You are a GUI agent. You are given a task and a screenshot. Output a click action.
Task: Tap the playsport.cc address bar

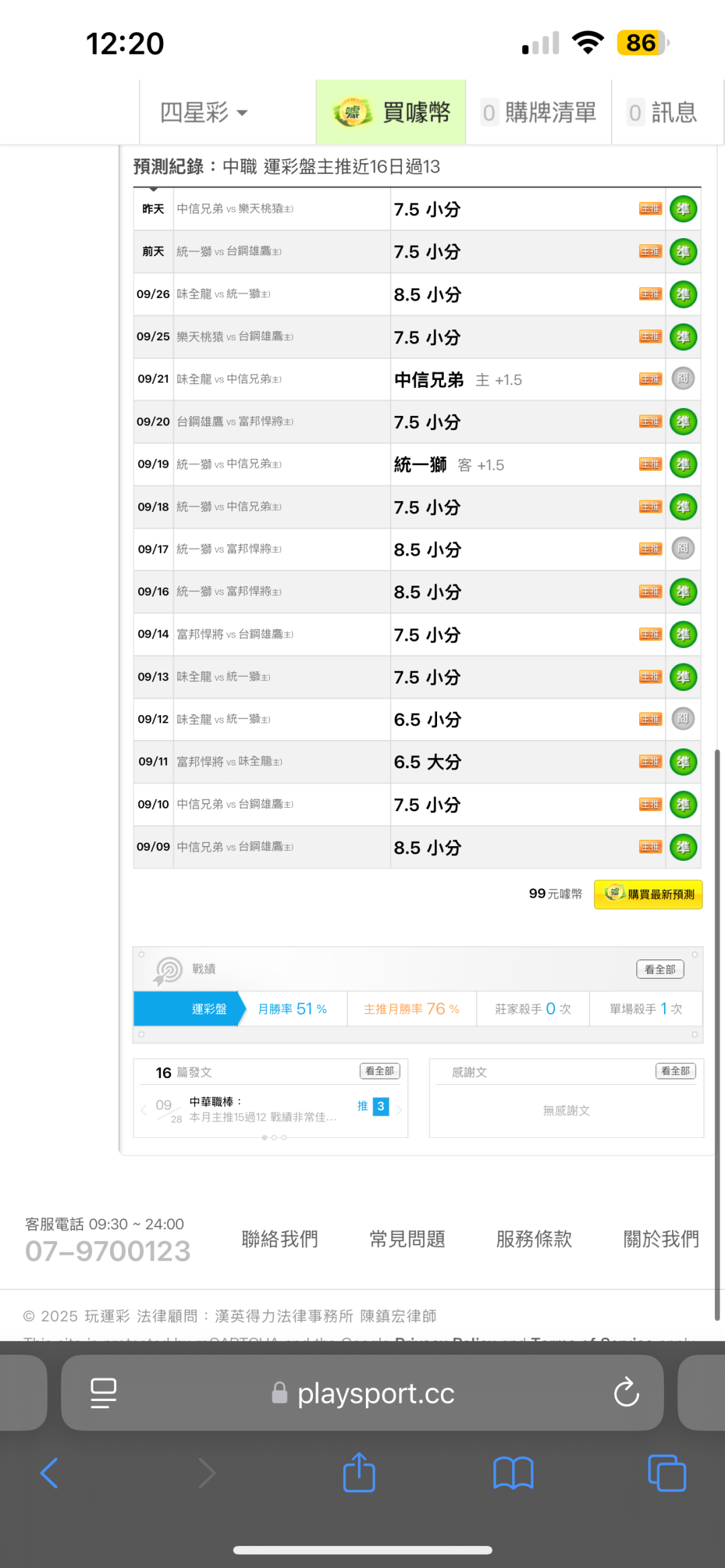click(x=362, y=1393)
